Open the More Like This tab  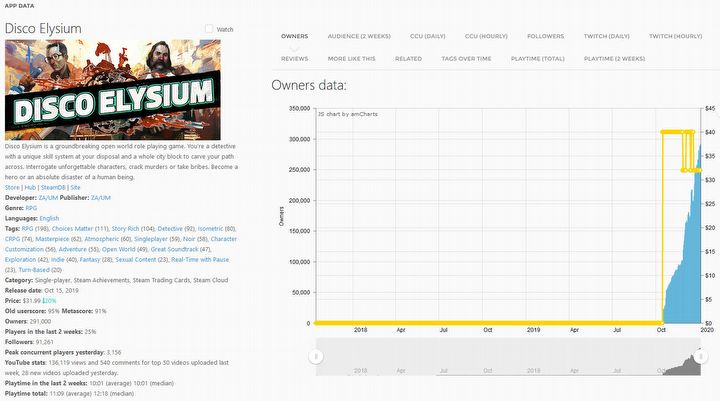[352, 58]
